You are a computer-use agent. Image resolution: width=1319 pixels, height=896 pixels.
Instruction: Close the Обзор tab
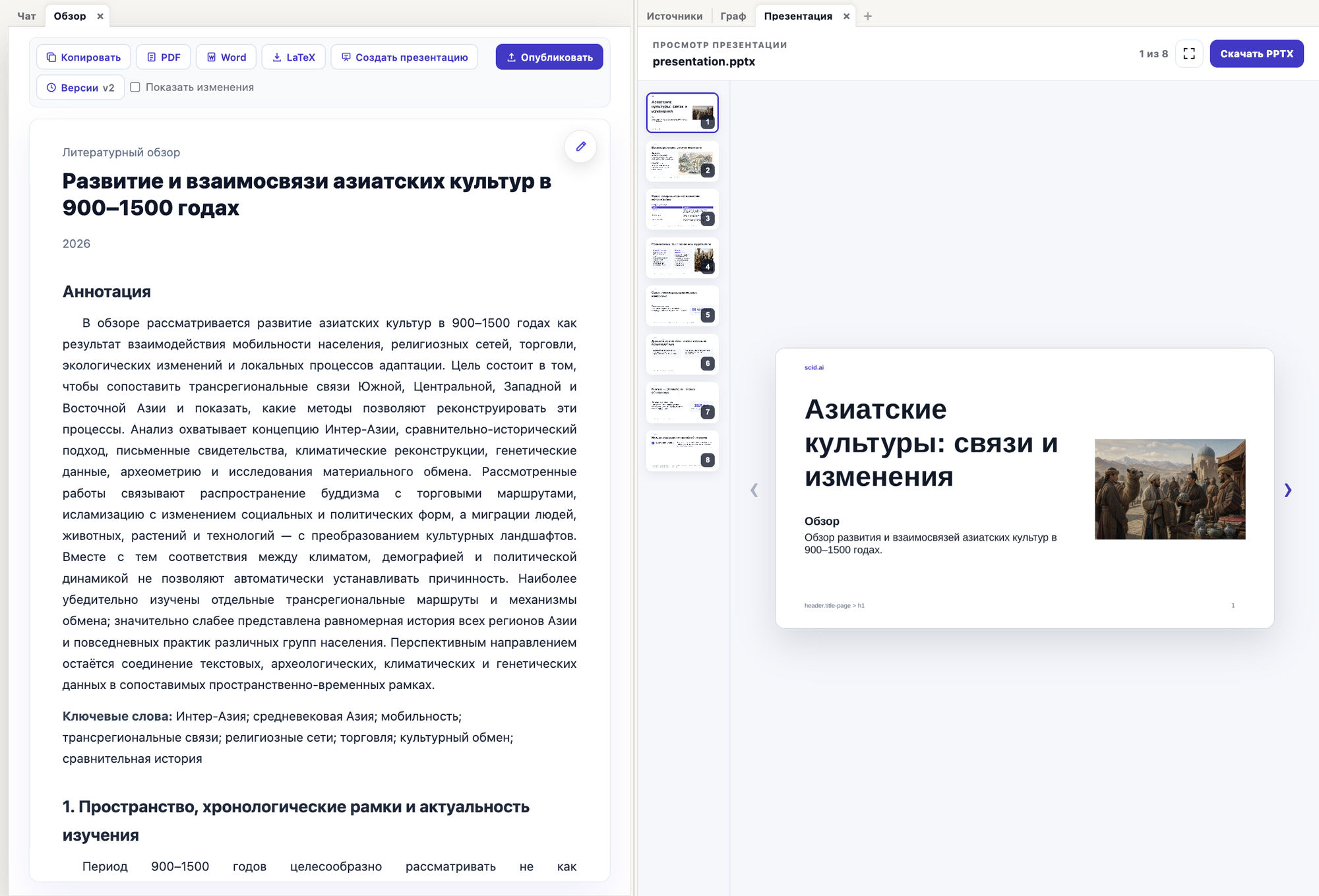100,16
